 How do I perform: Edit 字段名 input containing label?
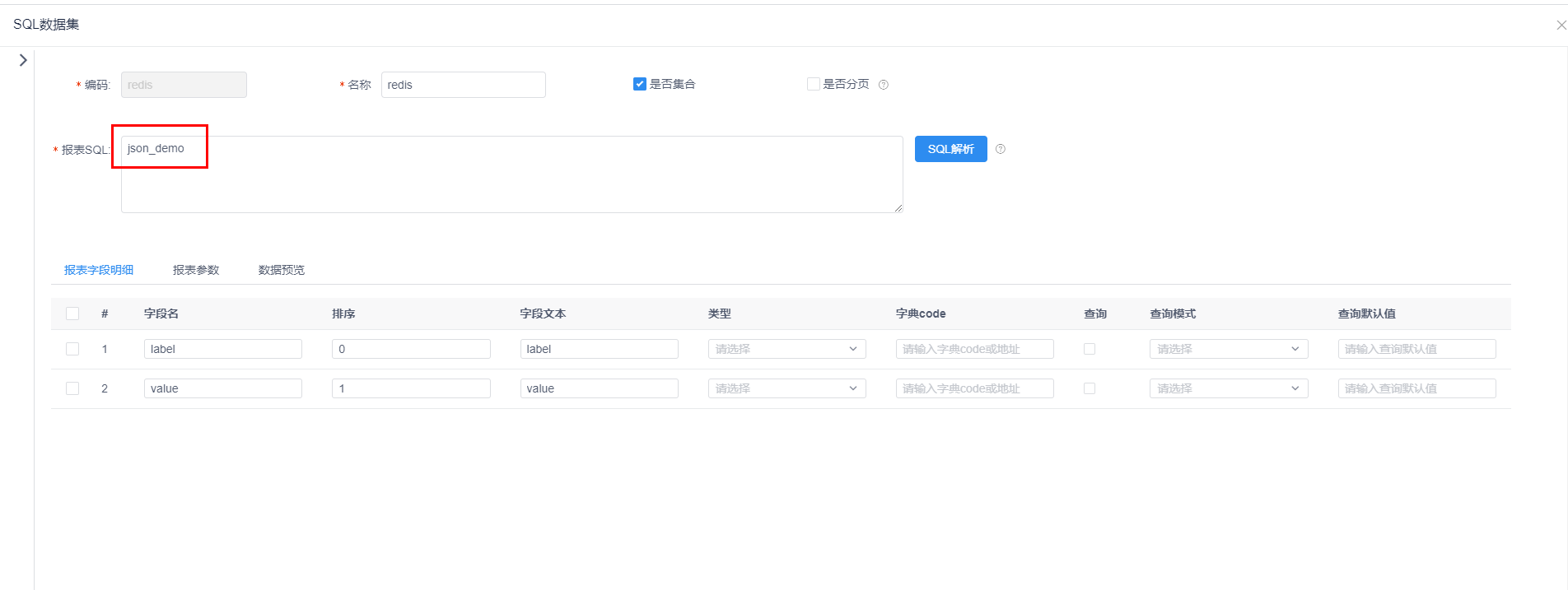(x=223, y=349)
